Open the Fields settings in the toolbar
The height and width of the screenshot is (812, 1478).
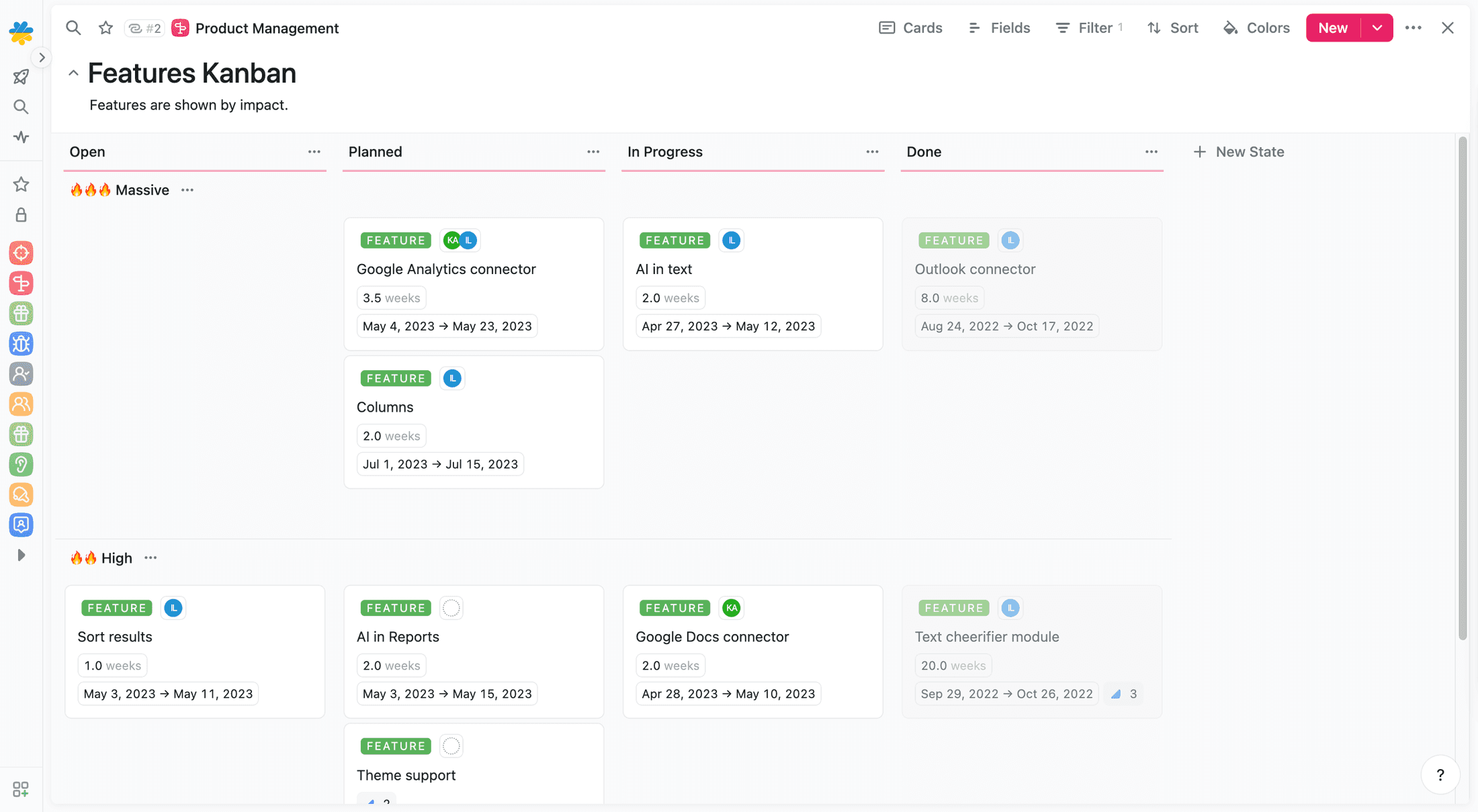click(999, 28)
